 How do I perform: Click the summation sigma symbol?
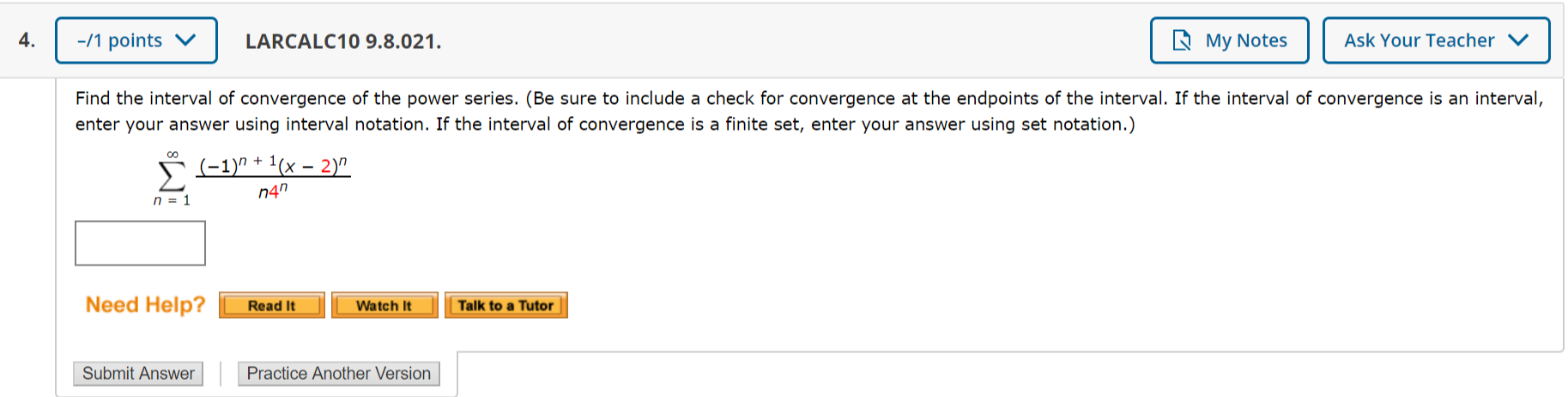[x=172, y=176]
